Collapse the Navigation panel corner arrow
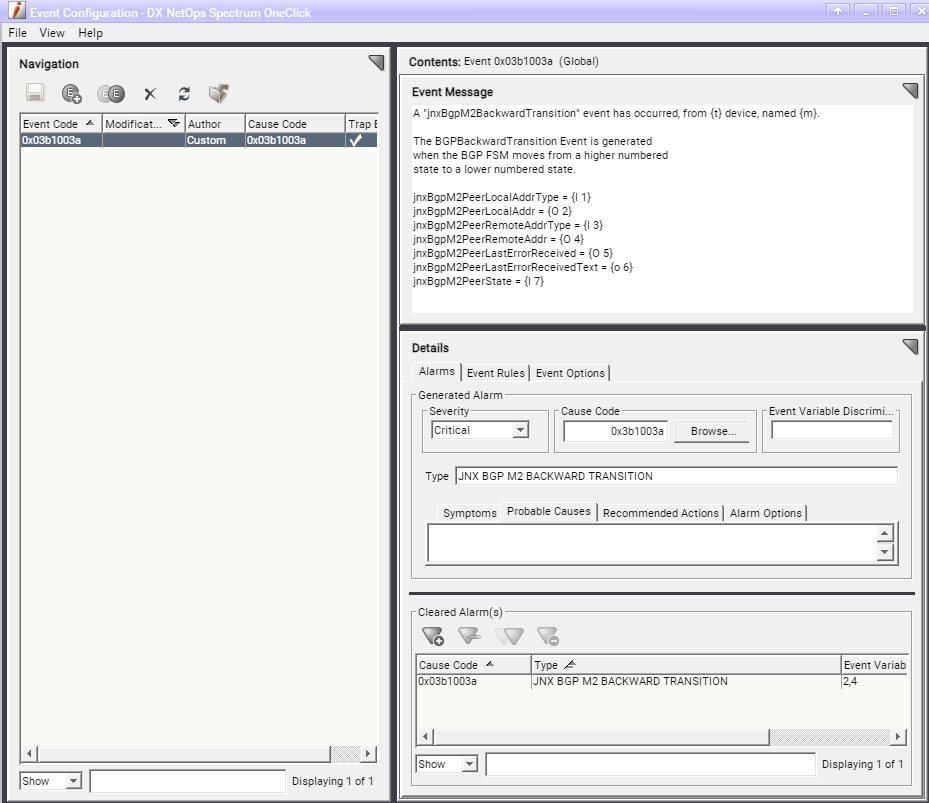This screenshot has height=803, width=929. click(376, 62)
